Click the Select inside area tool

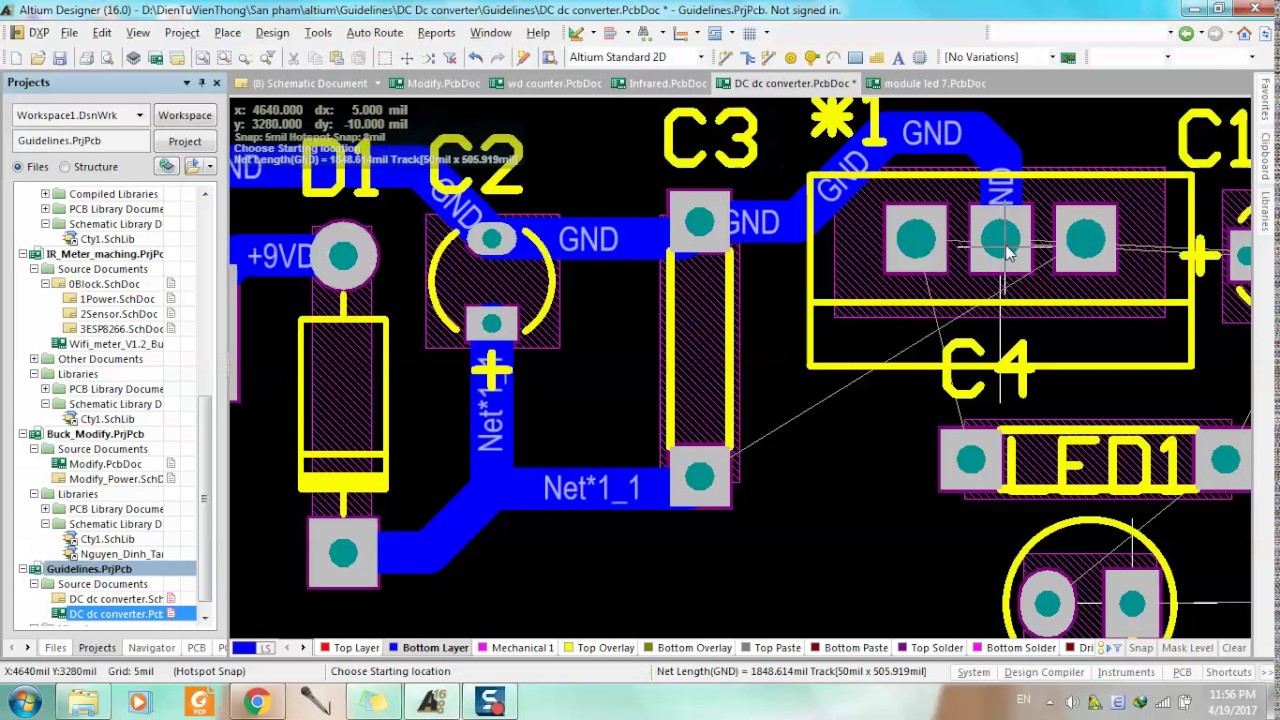384,57
